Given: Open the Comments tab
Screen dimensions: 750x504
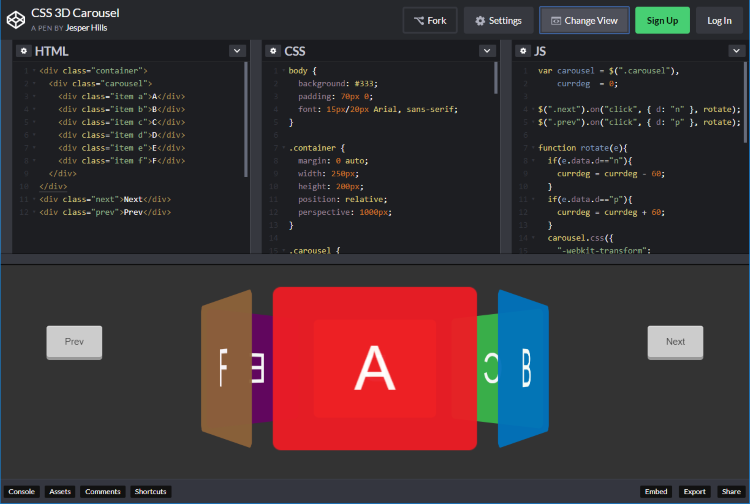Looking at the screenshot, I should pyautogui.click(x=103, y=492).
